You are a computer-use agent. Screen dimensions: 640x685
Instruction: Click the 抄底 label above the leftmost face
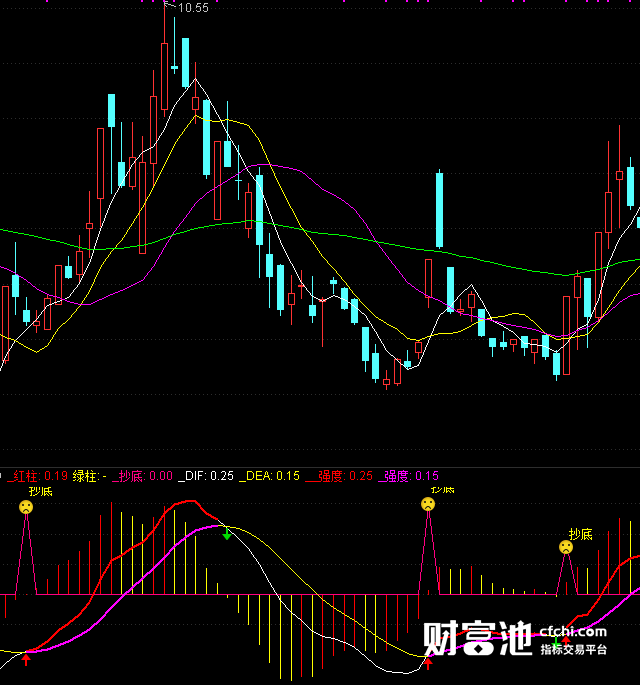(x=41, y=491)
